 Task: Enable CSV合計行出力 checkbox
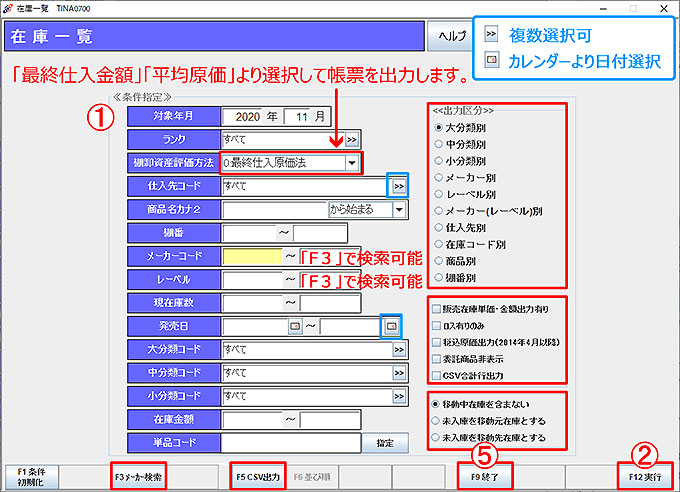click(x=436, y=376)
